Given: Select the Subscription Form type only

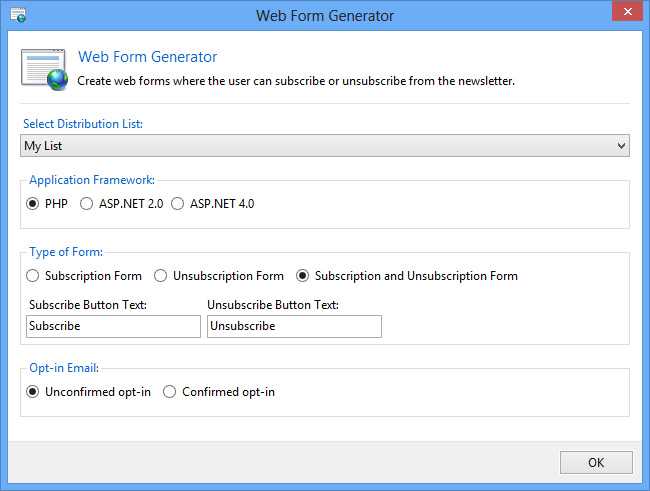Looking at the screenshot, I should click(34, 276).
